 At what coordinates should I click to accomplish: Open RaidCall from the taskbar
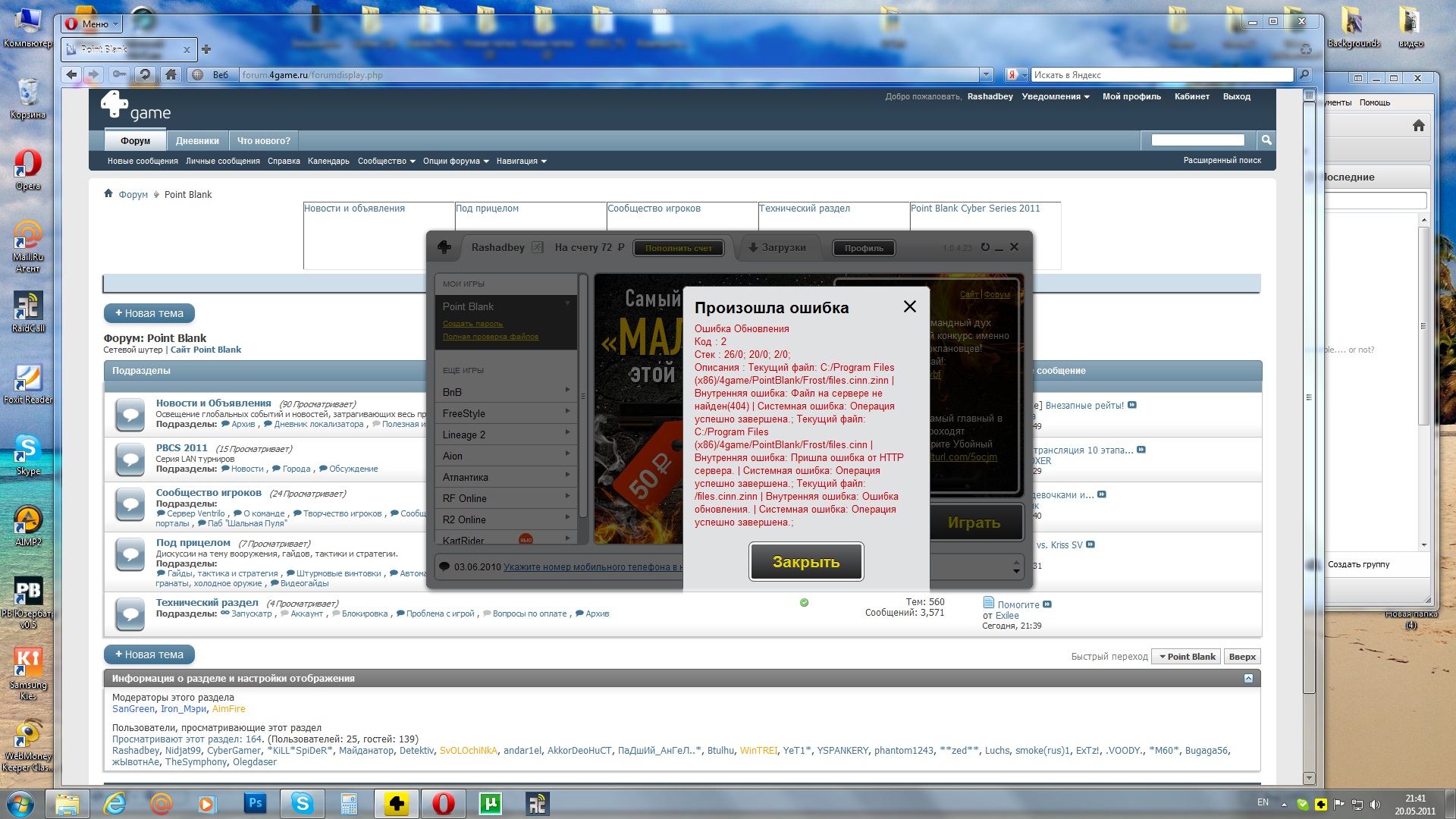pos(538,803)
